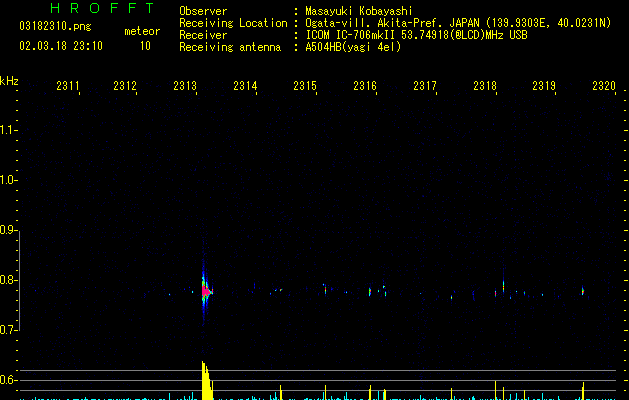629x400 pixels.
Task: Click the 1.1 frequency axis label
Action: pos(8,130)
